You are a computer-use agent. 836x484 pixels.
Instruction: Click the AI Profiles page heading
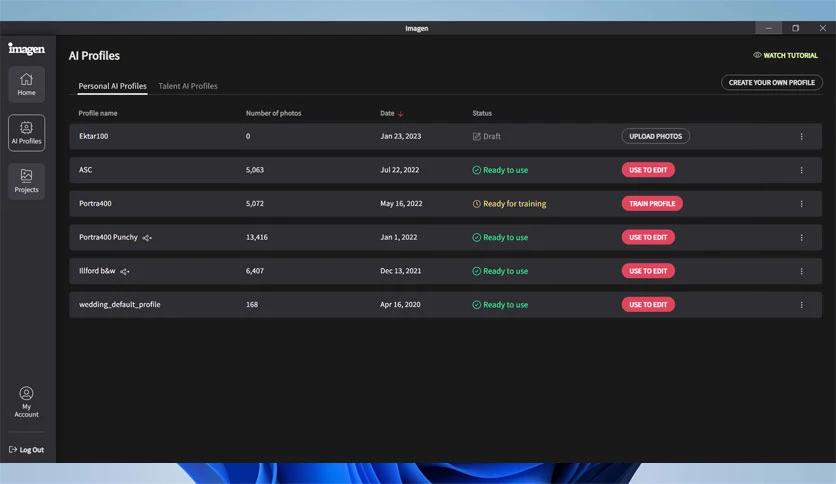[x=94, y=55]
